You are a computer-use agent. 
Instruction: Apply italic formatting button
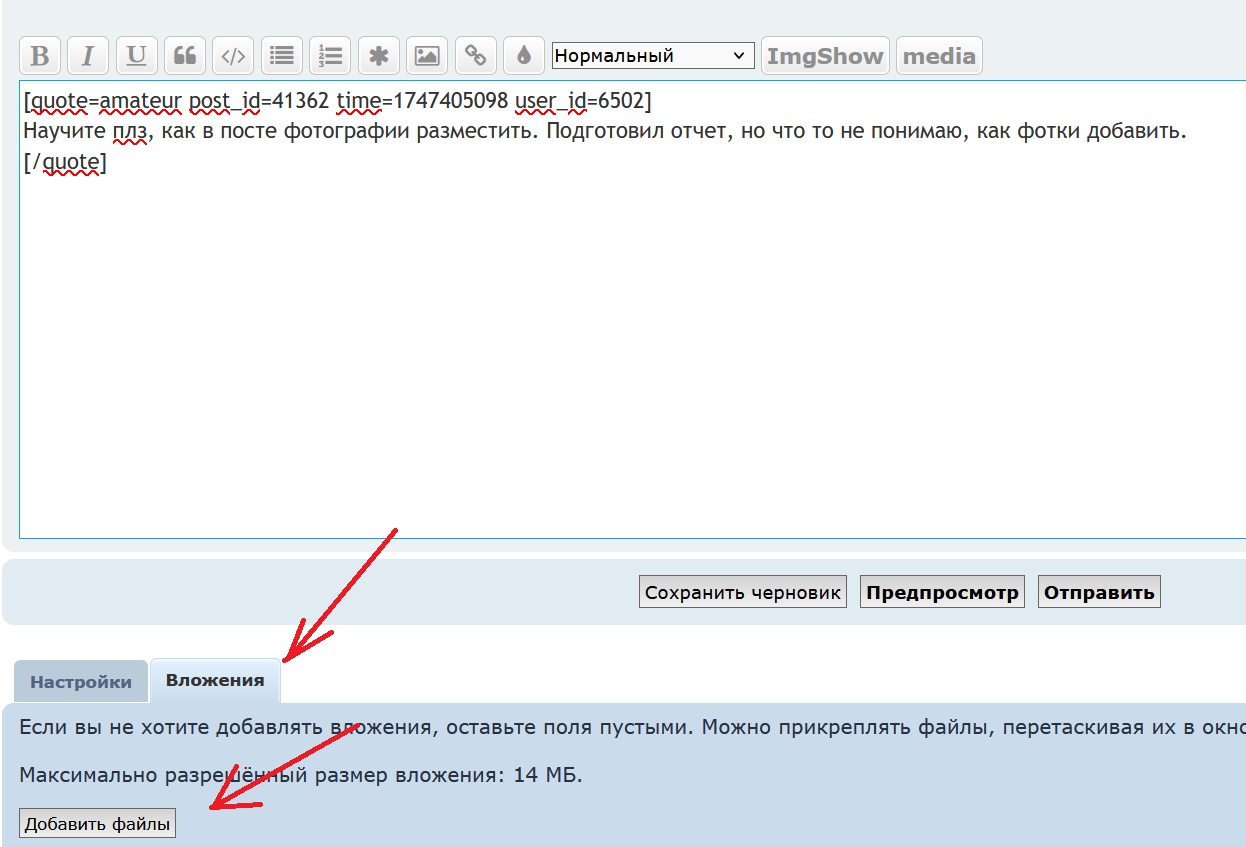[88, 56]
